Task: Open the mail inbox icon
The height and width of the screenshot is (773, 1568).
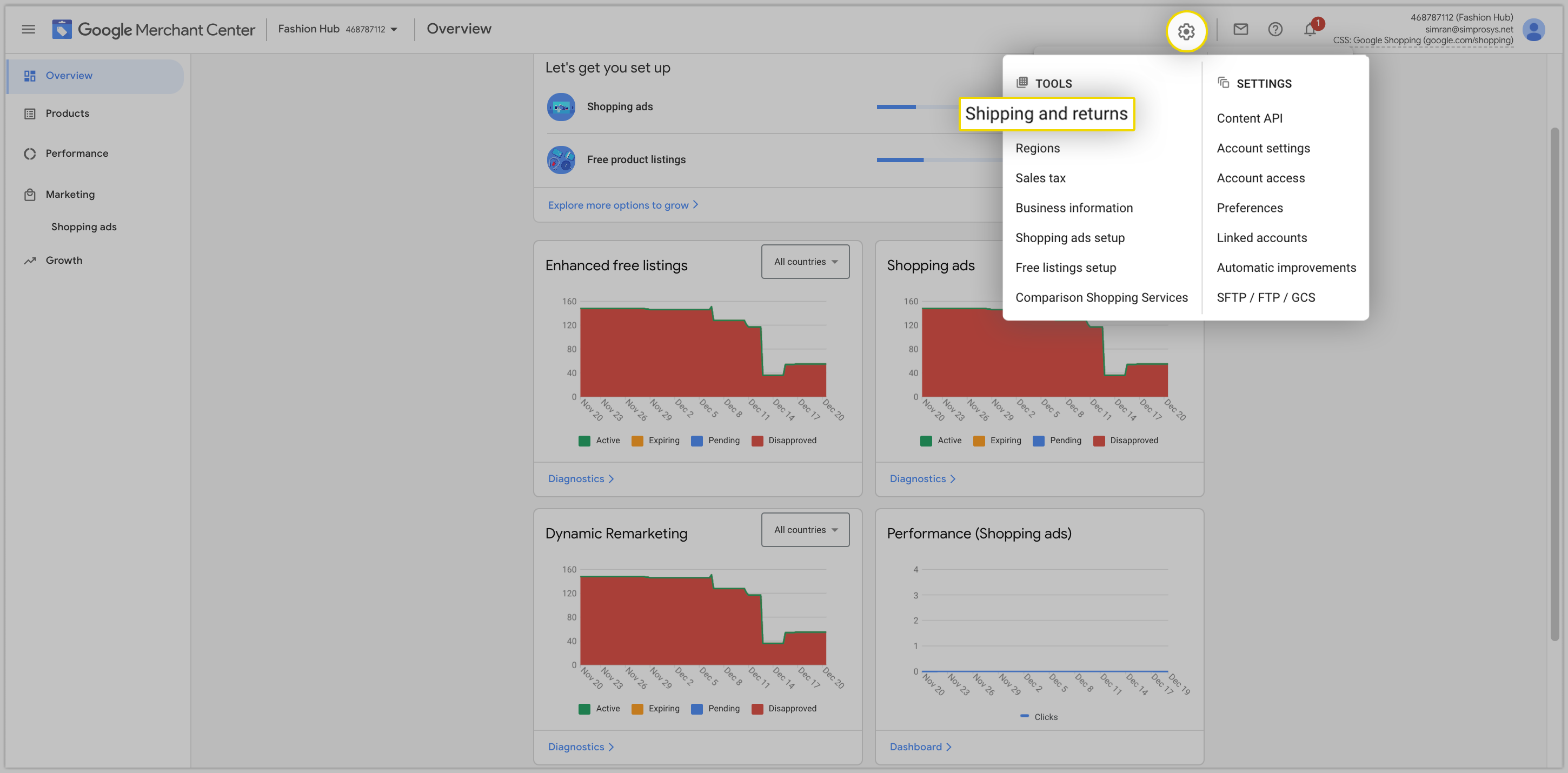Action: pyautogui.click(x=1240, y=29)
